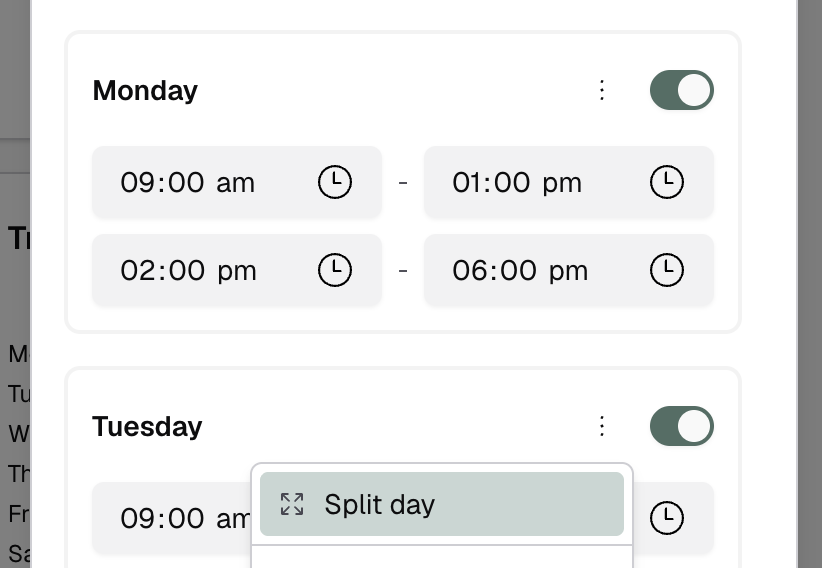Select the hour "02" in Monday's second start time
The width and height of the screenshot is (822, 568).
coord(135,271)
